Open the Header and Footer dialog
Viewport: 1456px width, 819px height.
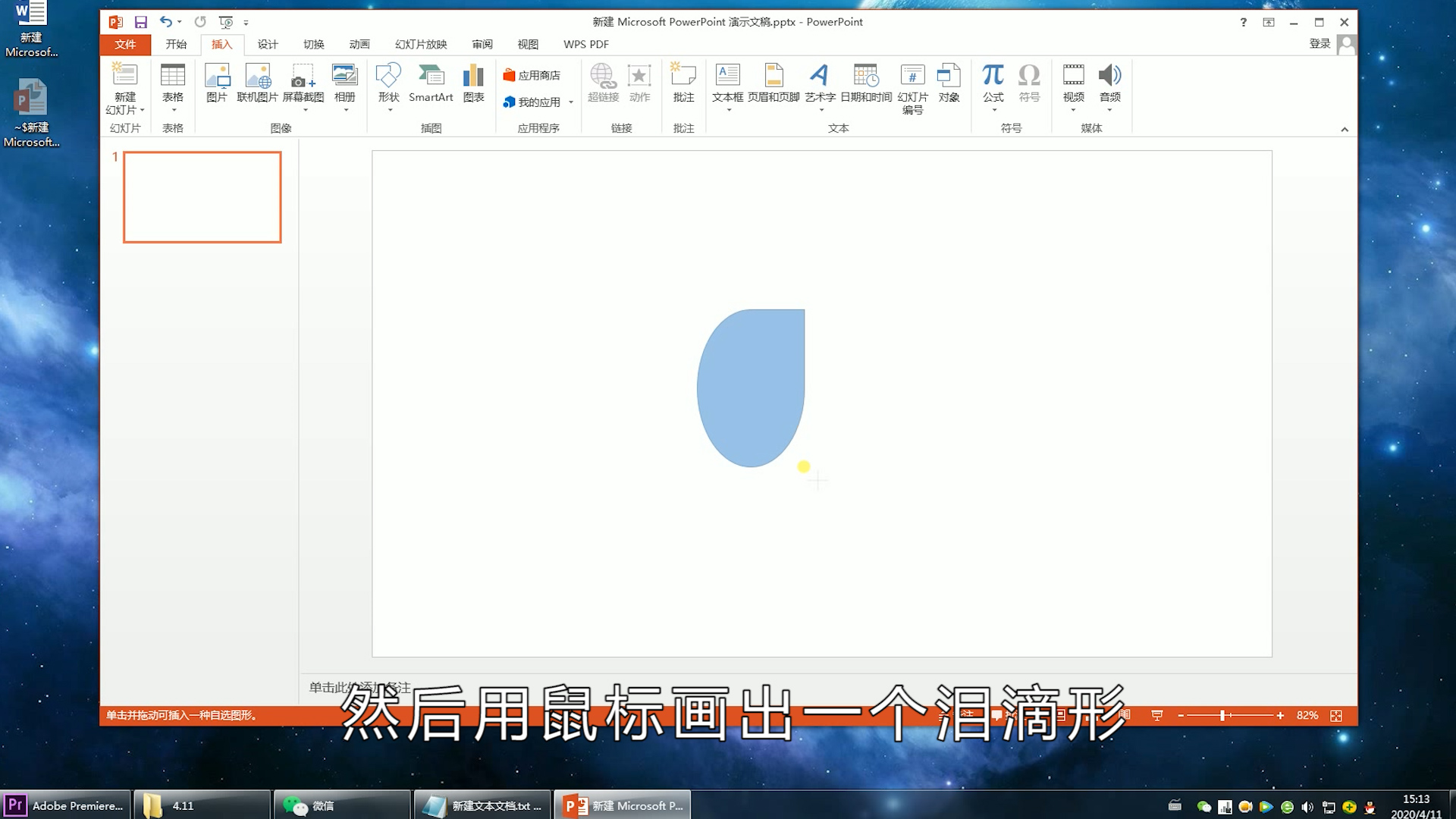point(773,83)
